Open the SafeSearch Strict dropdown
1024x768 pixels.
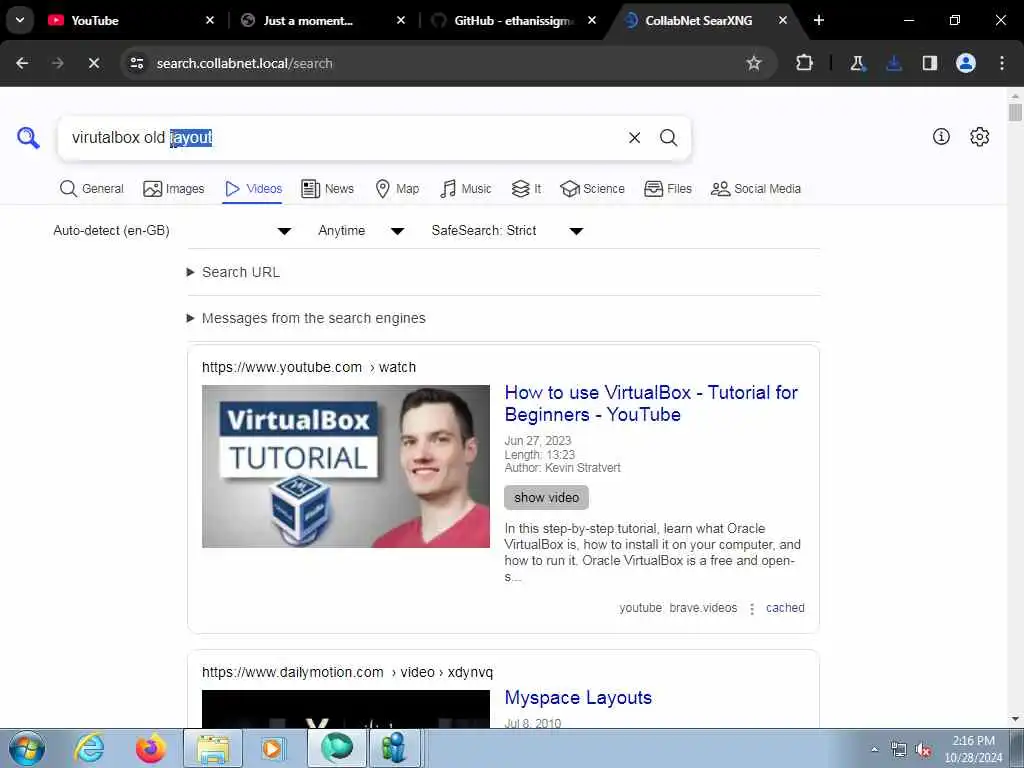pyautogui.click(x=507, y=231)
